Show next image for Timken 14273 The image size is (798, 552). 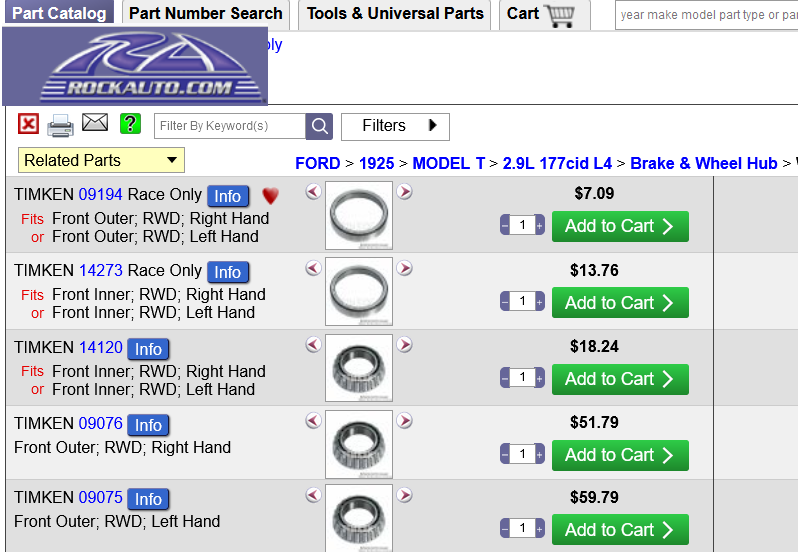405,268
